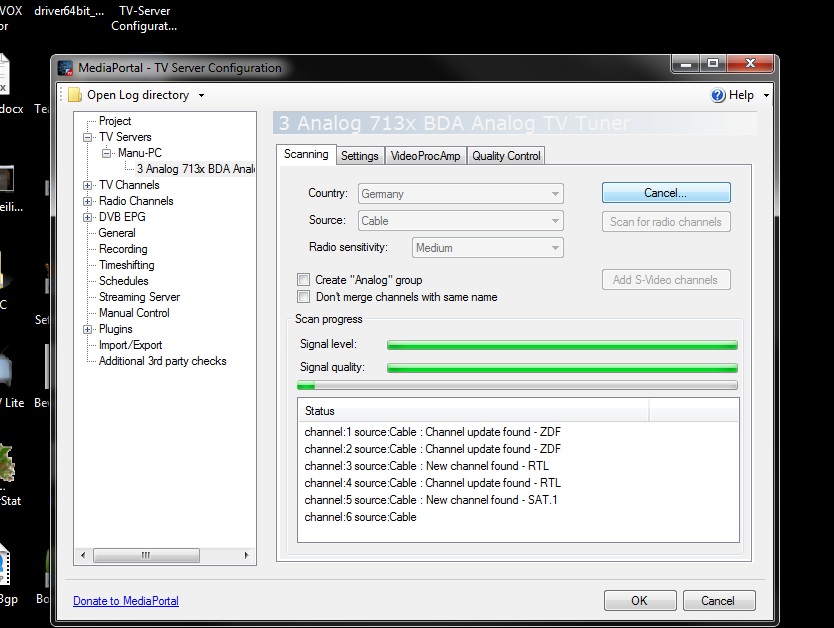
Task: Switch to the Settings tab
Action: 359,156
